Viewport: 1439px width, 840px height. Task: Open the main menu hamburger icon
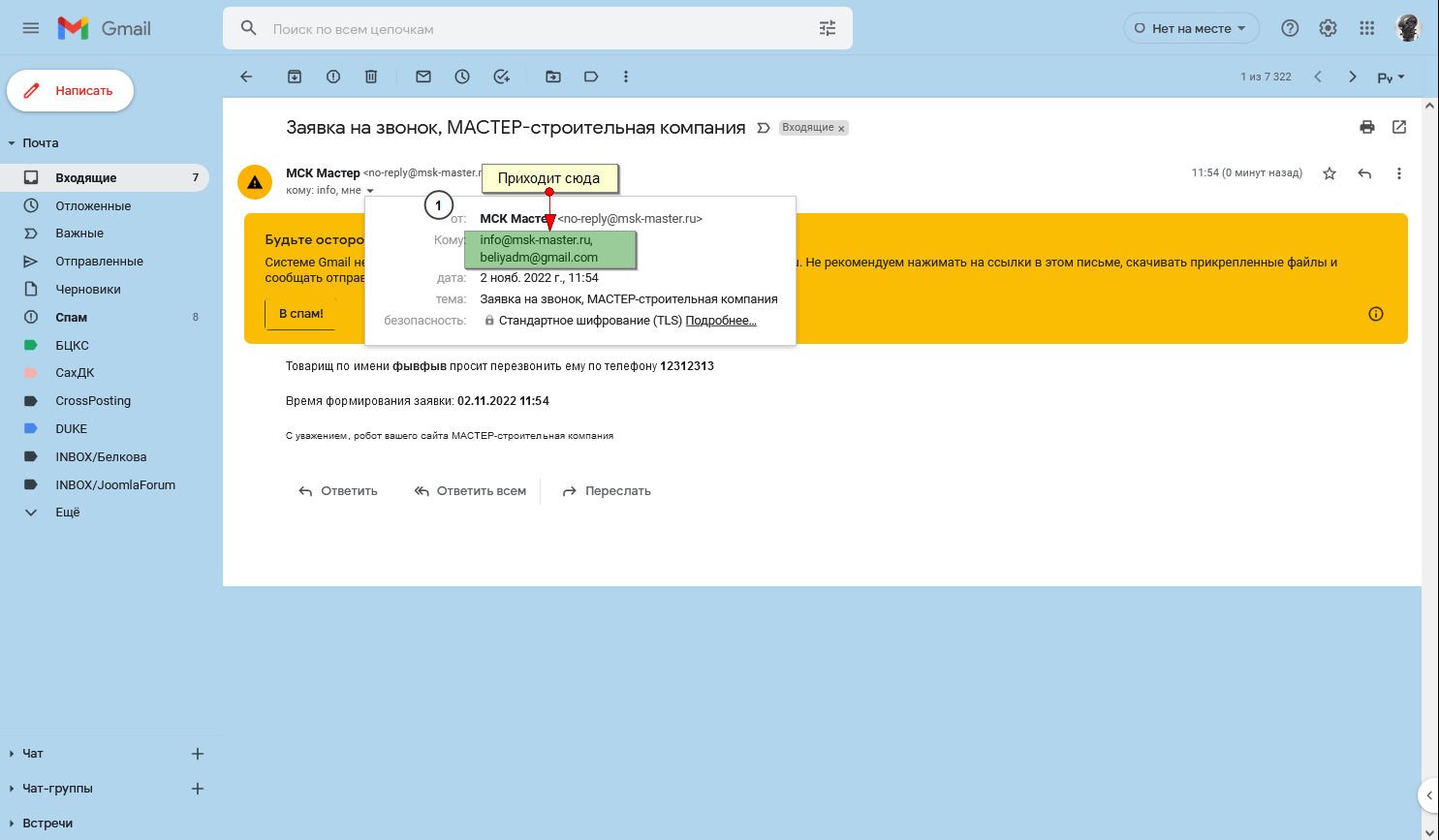31,28
